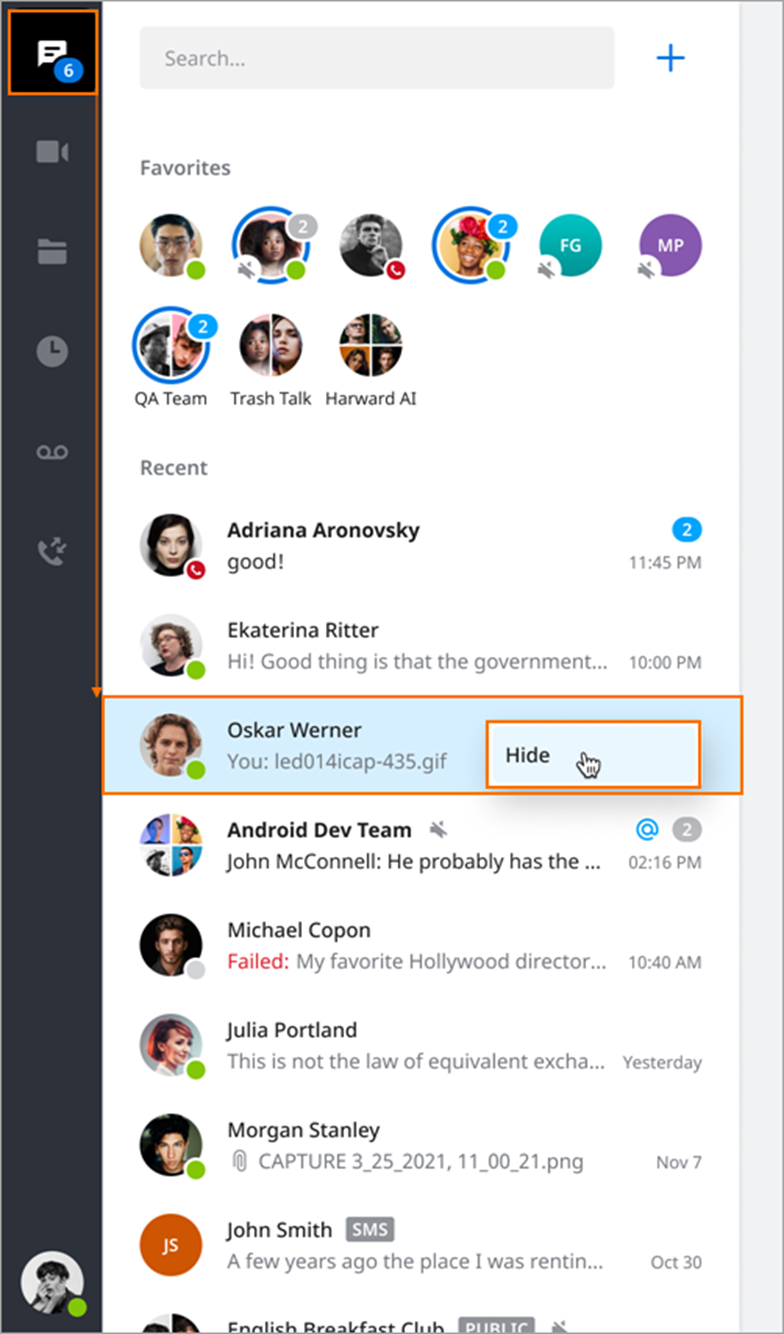The width and height of the screenshot is (784, 1334).
Task: Click the @ mention icon on Android Dev Team
Action: point(648,828)
